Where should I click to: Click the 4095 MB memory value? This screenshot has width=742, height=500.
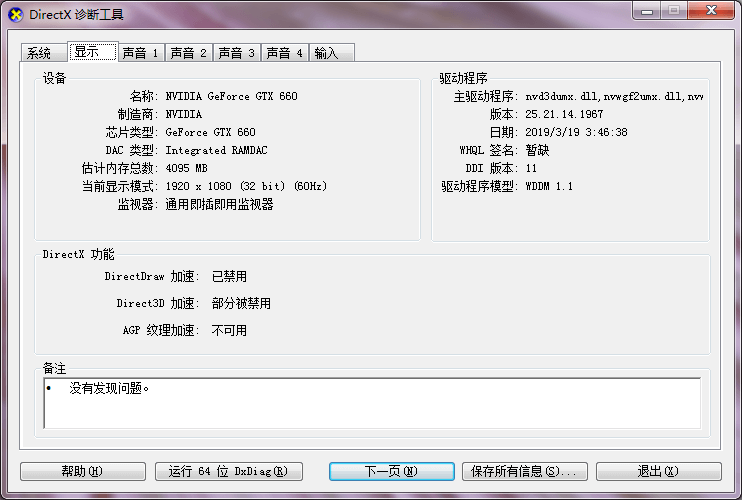pyautogui.click(x=186, y=168)
